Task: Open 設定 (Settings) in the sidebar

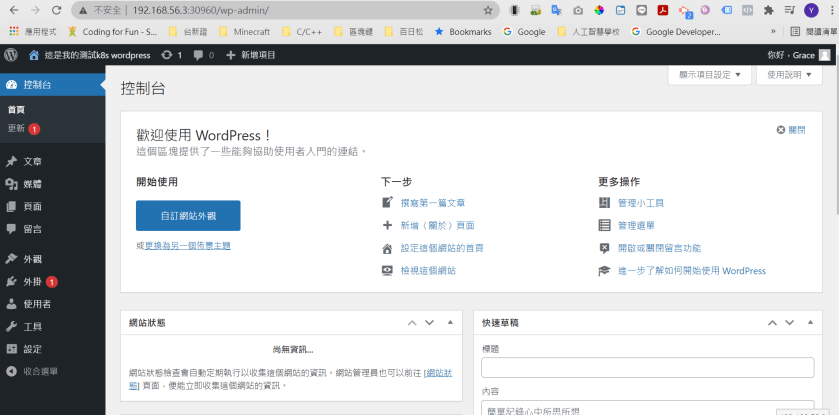Action: [32, 349]
